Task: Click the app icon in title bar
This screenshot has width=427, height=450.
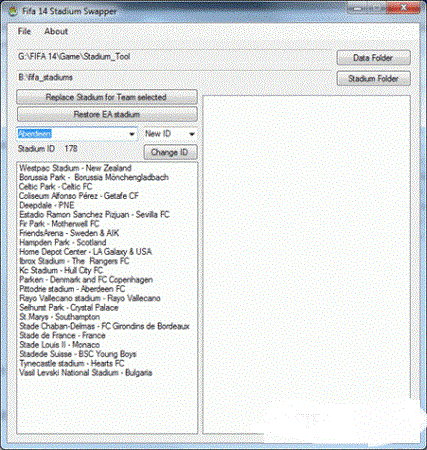Action: tap(13, 11)
